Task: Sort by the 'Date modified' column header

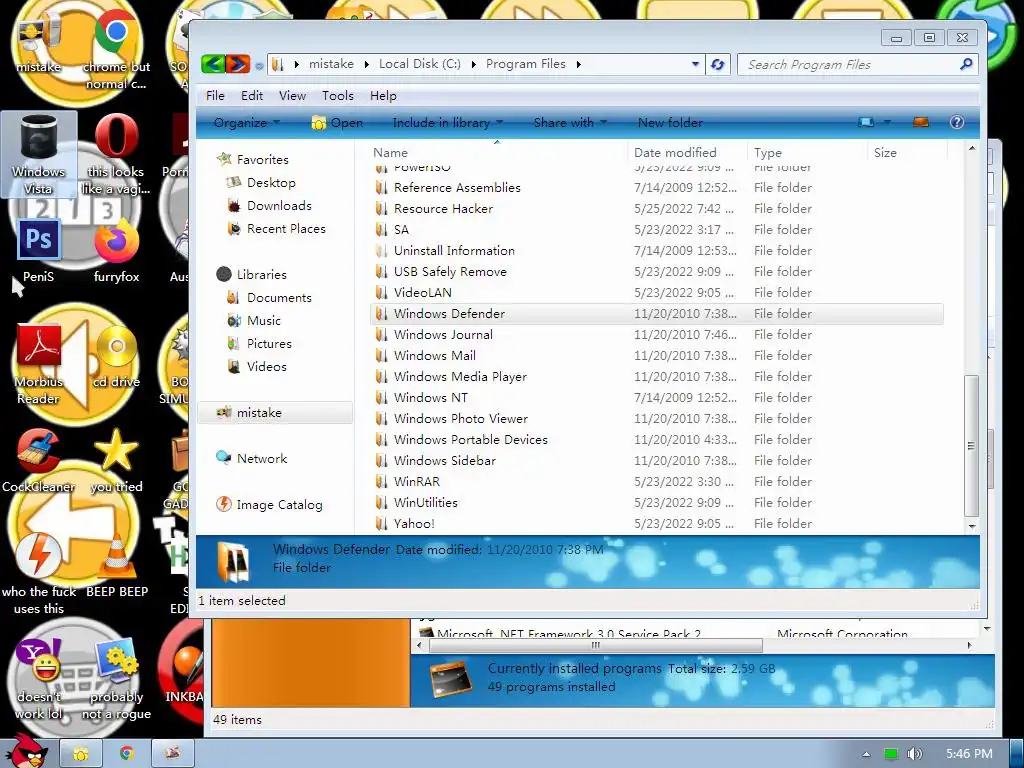Action: click(687, 153)
